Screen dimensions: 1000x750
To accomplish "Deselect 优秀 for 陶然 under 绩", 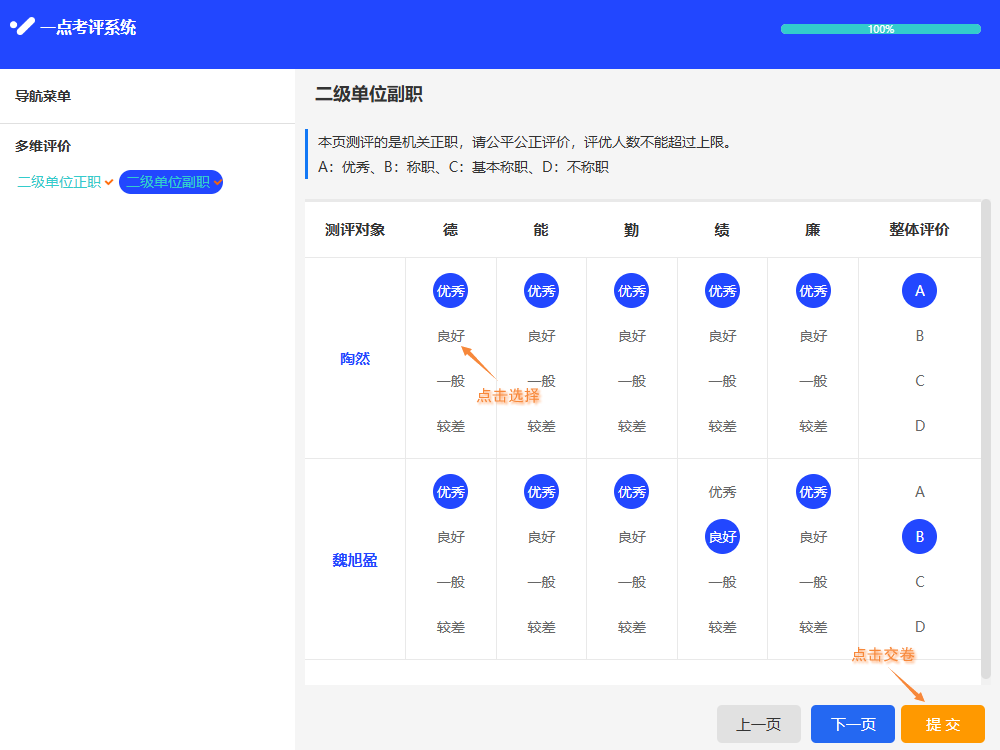I will point(722,291).
